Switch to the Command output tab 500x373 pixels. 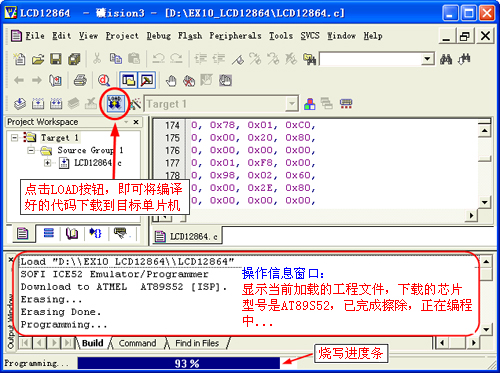point(137,343)
